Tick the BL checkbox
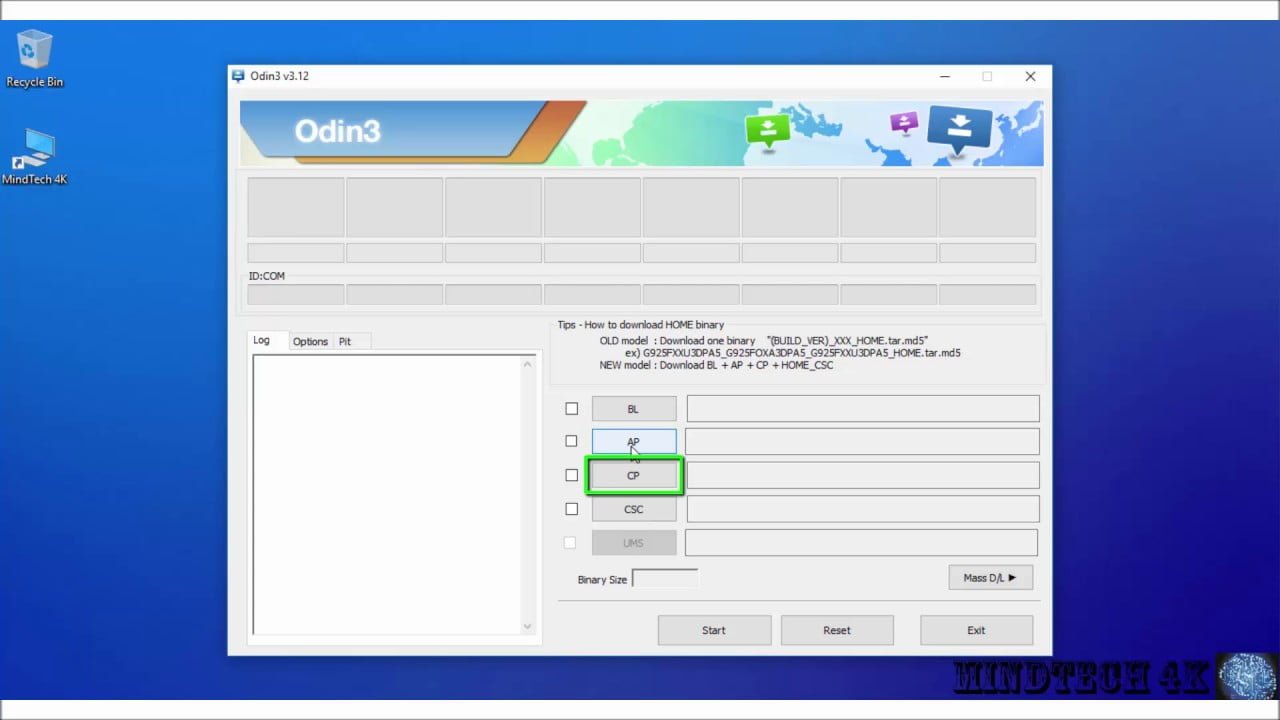The height and width of the screenshot is (720, 1280). click(x=571, y=408)
